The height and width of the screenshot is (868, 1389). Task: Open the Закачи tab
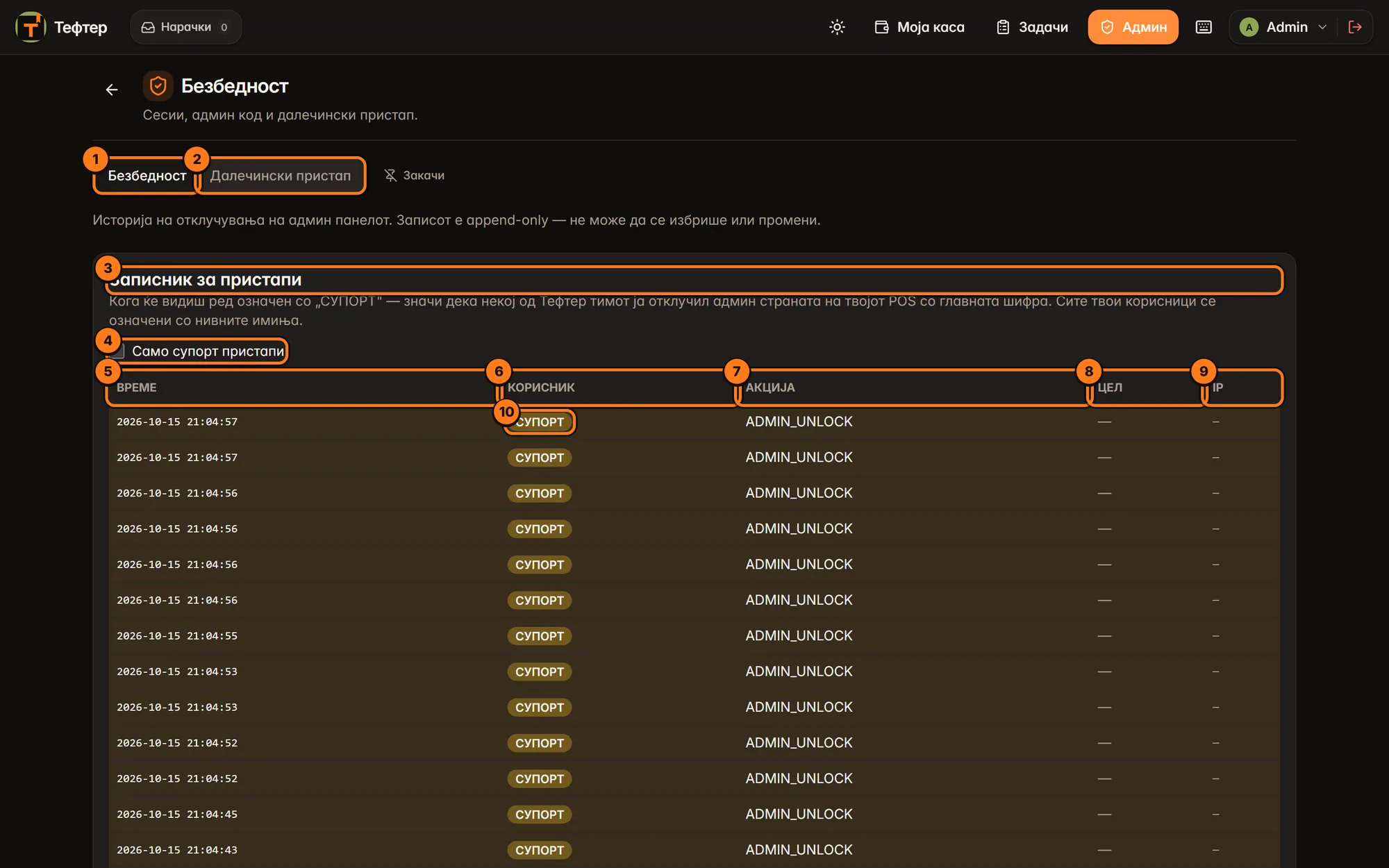coord(415,176)
